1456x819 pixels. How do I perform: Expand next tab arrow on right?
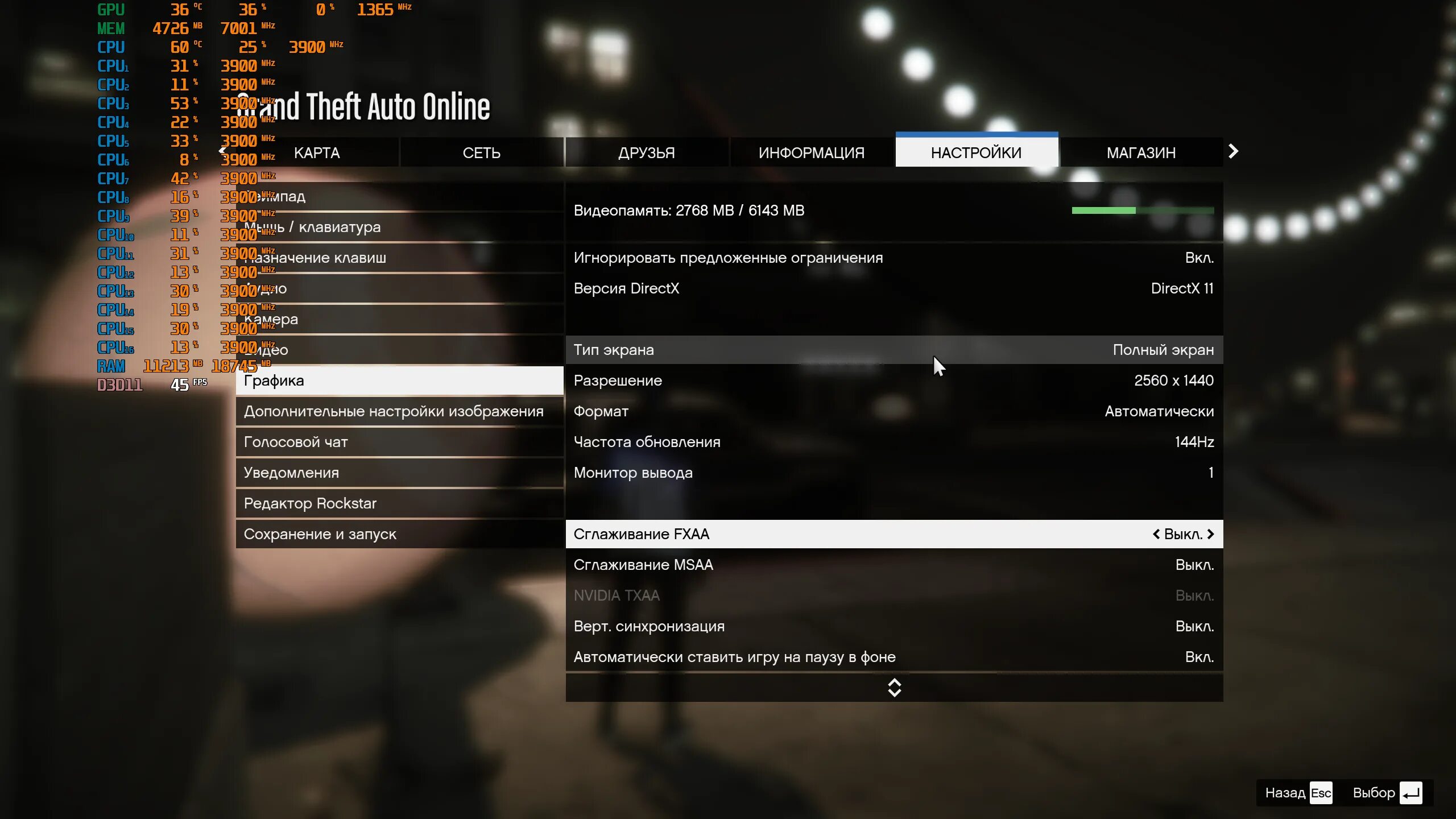[x=1232, y=151]
